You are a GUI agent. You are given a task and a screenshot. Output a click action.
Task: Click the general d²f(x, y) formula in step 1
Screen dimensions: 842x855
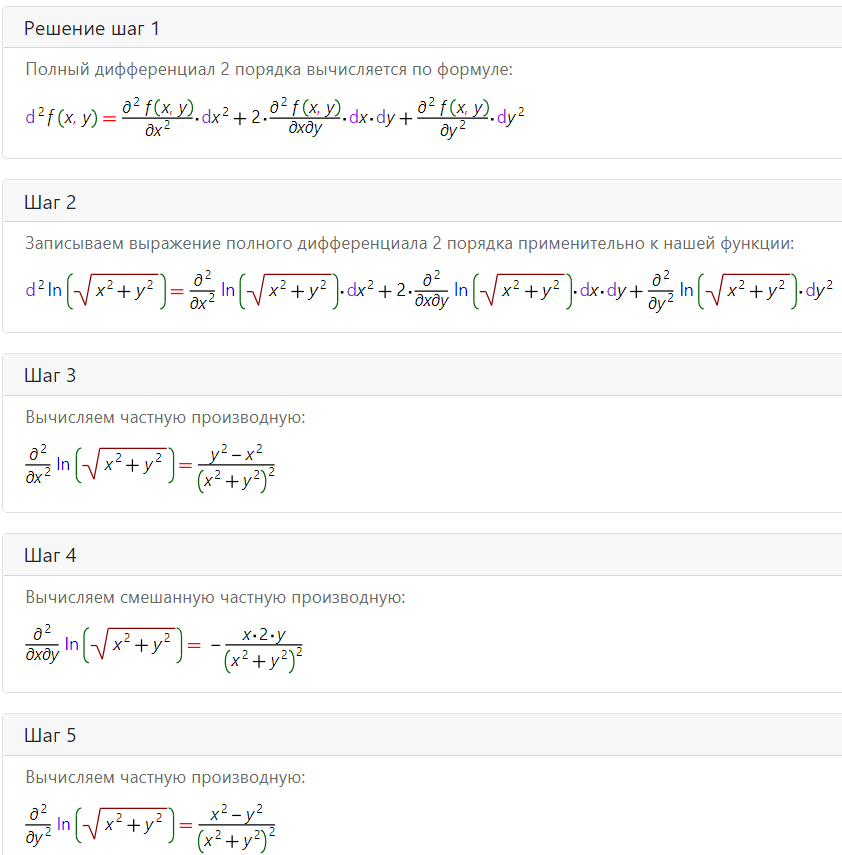click(275, 117)
